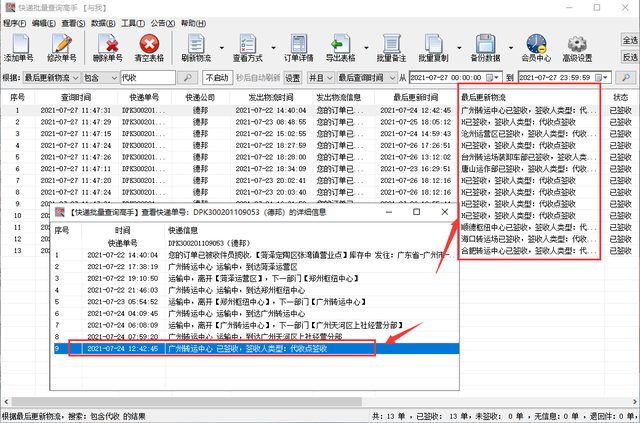
Task: Click the 设置 button beside auto refresh
Action: tap(292, 78)
